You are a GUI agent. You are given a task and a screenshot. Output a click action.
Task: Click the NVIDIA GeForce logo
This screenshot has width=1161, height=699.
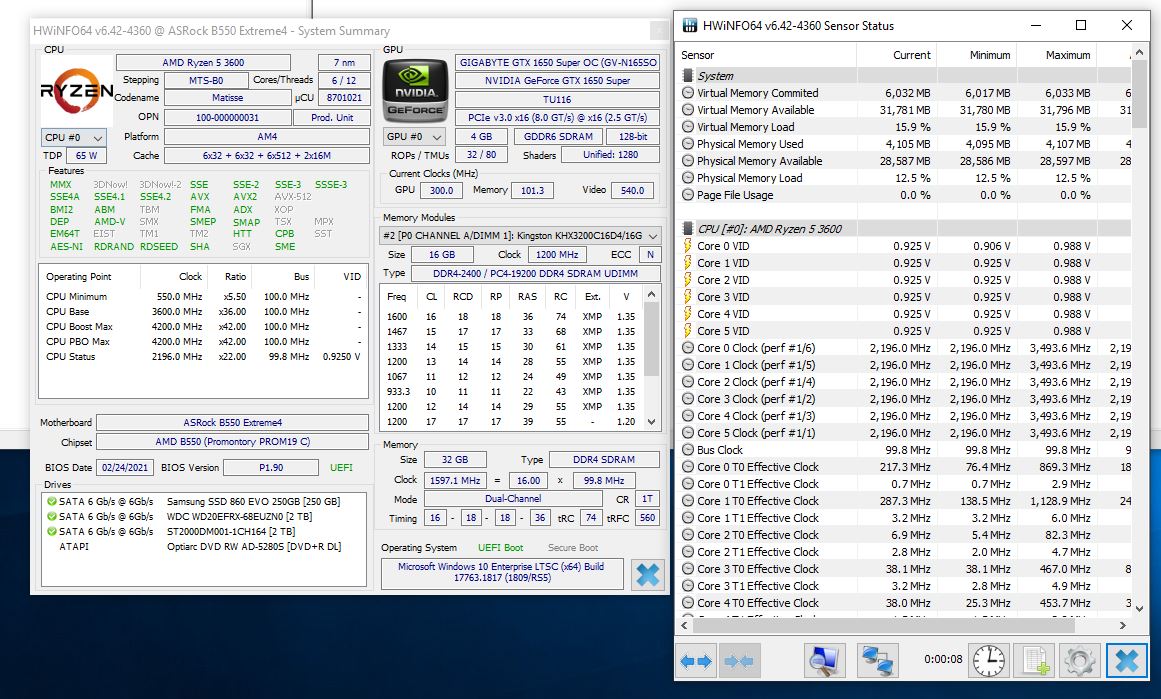point(415,92)
